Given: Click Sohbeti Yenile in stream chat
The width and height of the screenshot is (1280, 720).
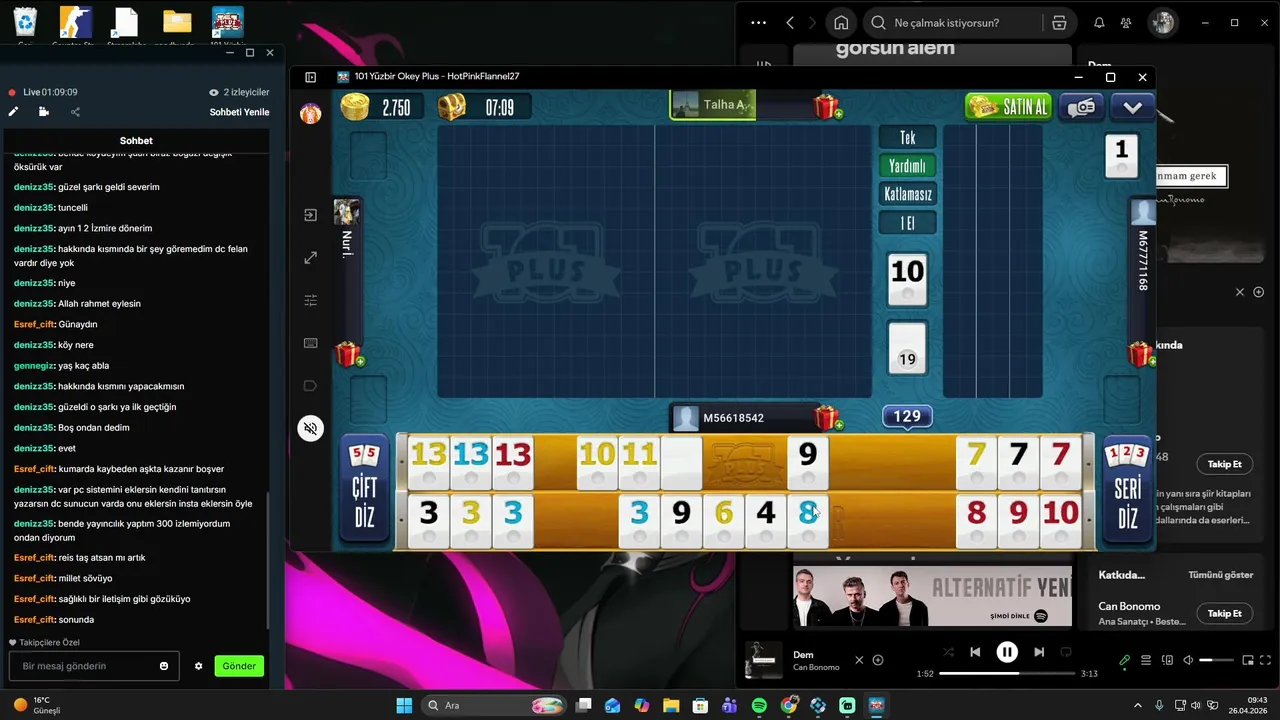Looking at the screenshot, I should click(x=239, y=112).
